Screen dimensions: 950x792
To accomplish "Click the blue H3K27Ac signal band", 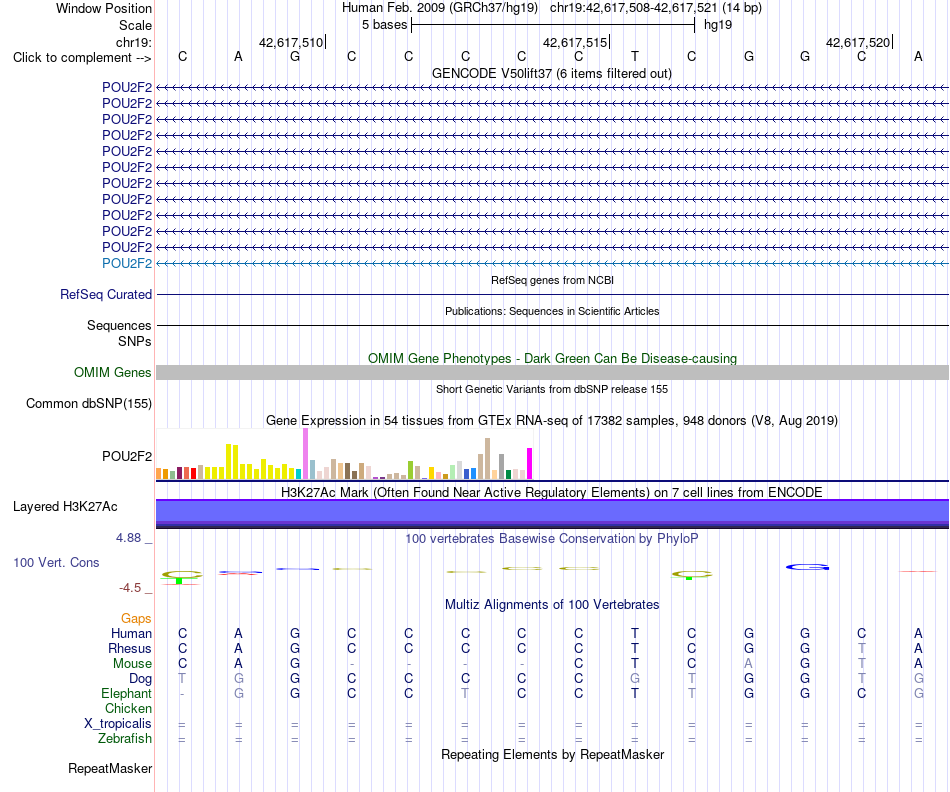I will [552, 513].
